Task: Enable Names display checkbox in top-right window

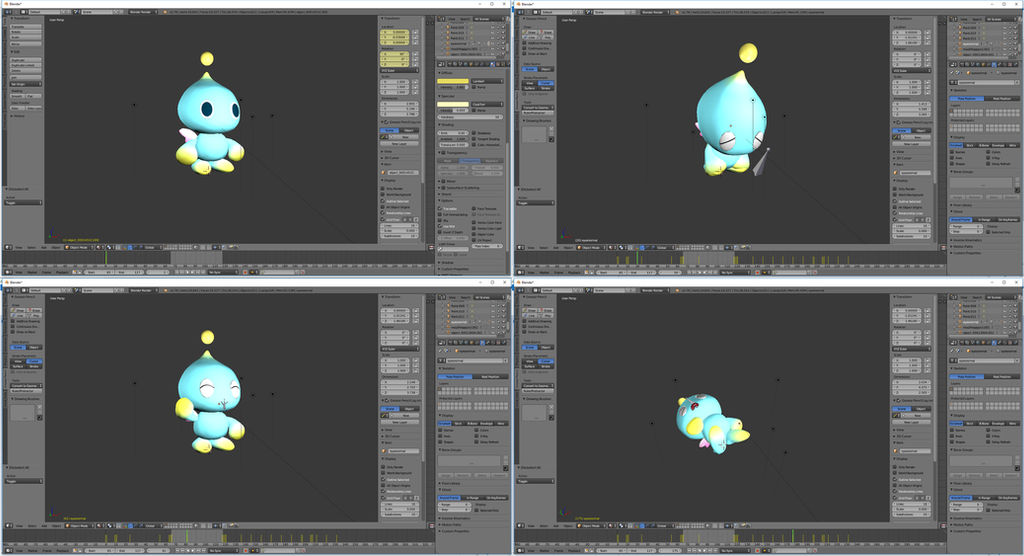Action: click(x=952, y=152)
